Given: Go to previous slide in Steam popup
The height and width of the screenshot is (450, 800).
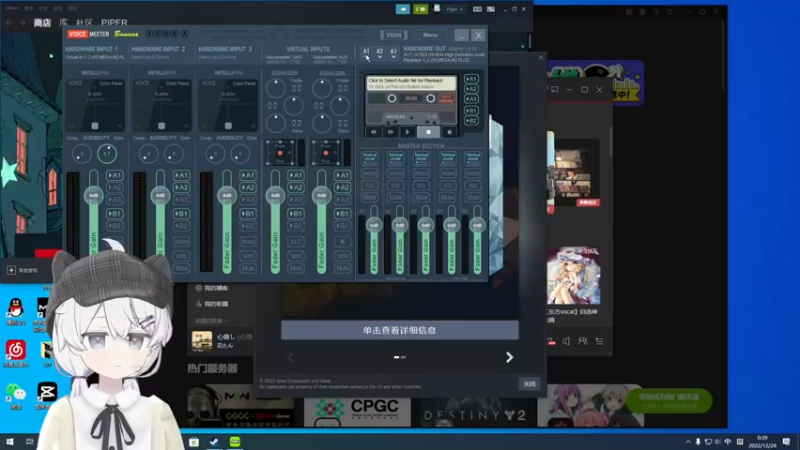Looking at the screenshot, I should [x=290, y=357].
